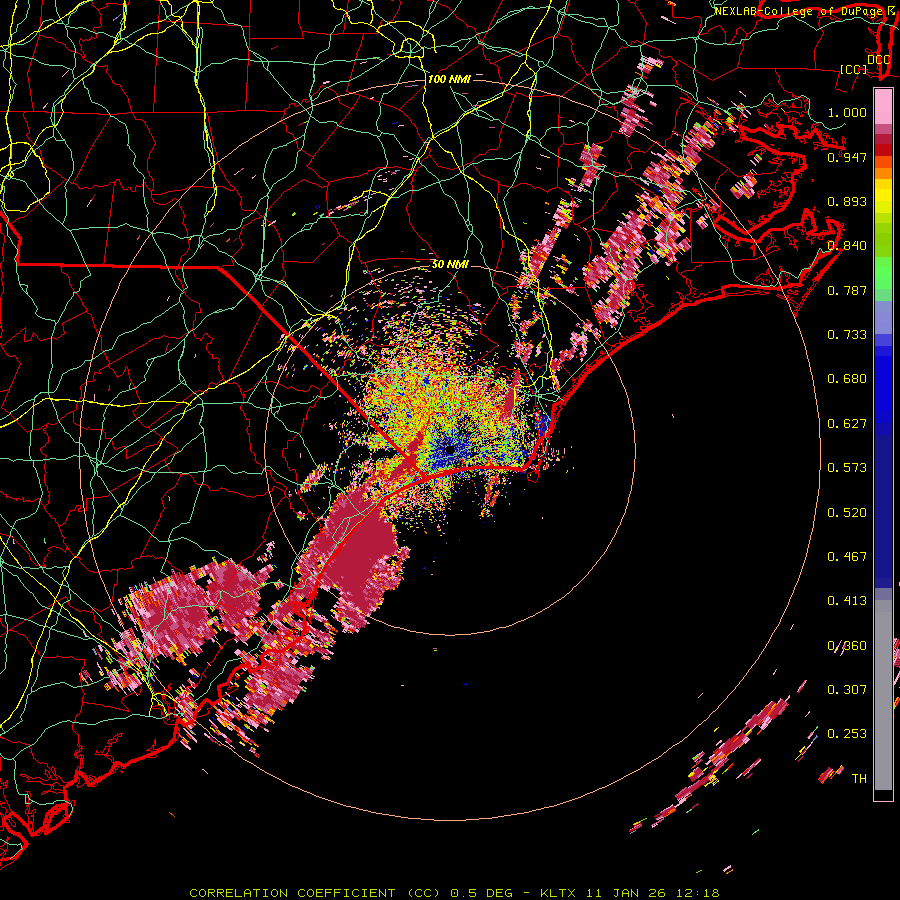The image size is (900, 900).
Task: Pick the light pink segment of the color bar
Action: [883, 107]
